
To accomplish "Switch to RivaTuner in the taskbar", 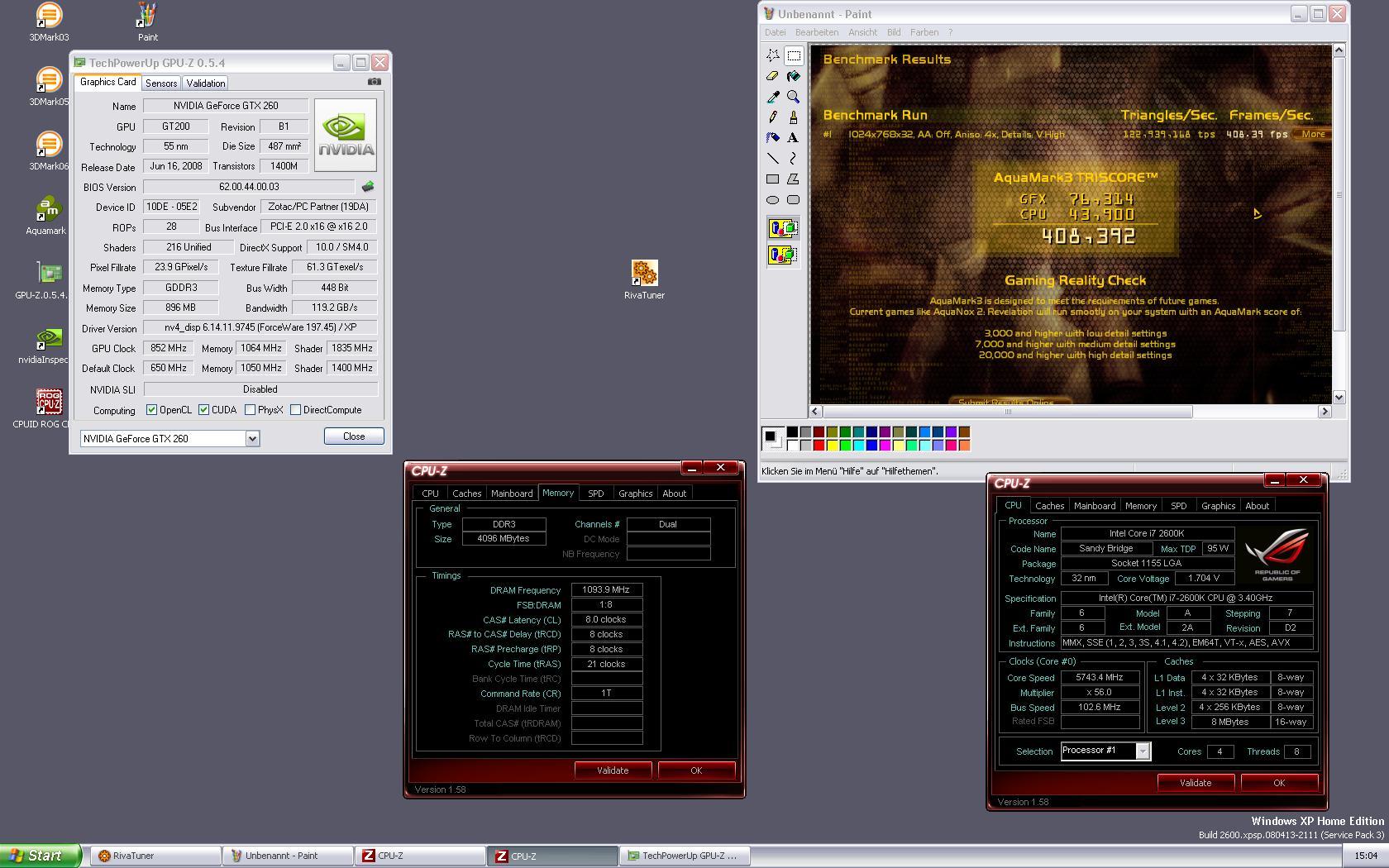I will tap(155, 856).
